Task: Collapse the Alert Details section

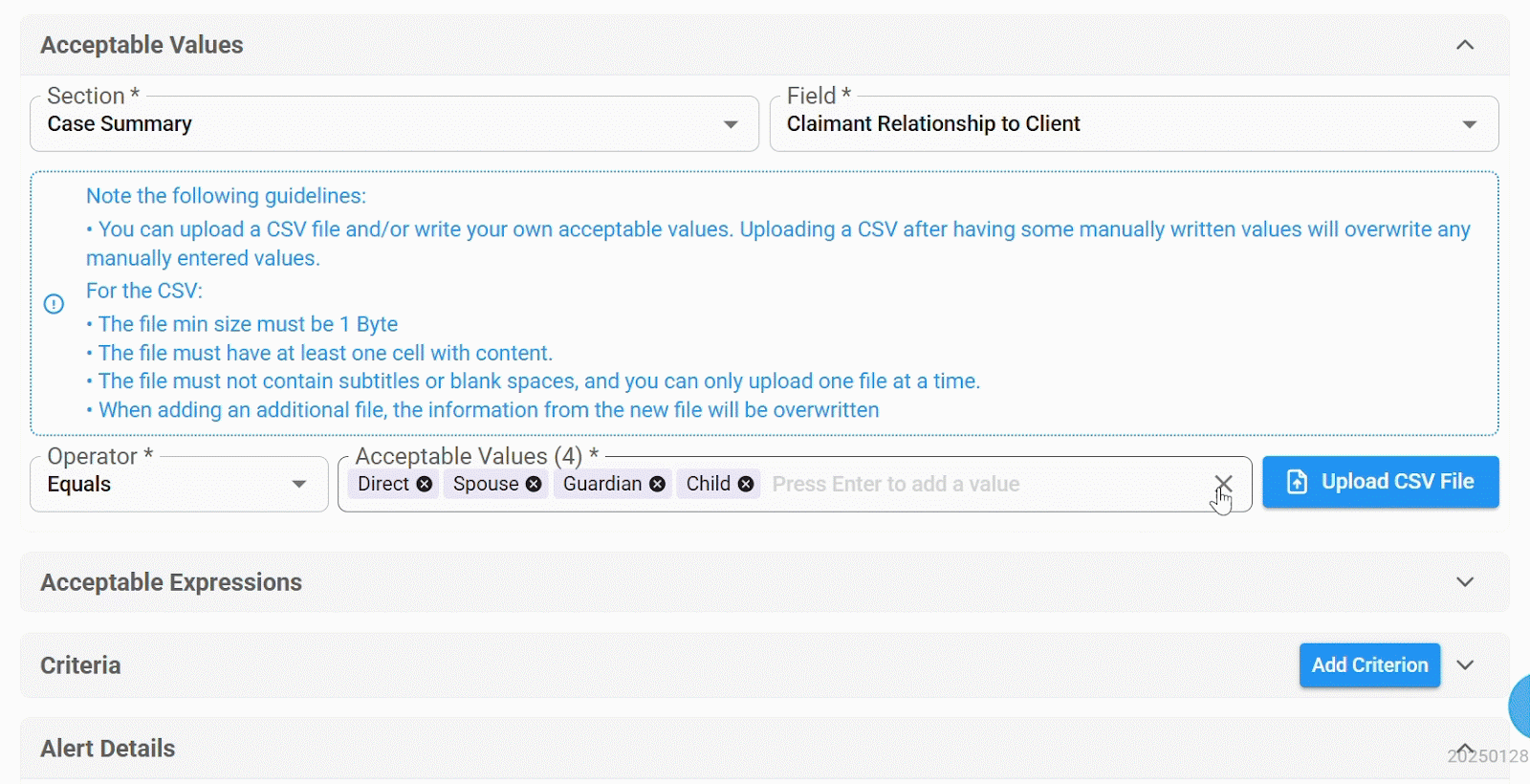Action: 1465,748
